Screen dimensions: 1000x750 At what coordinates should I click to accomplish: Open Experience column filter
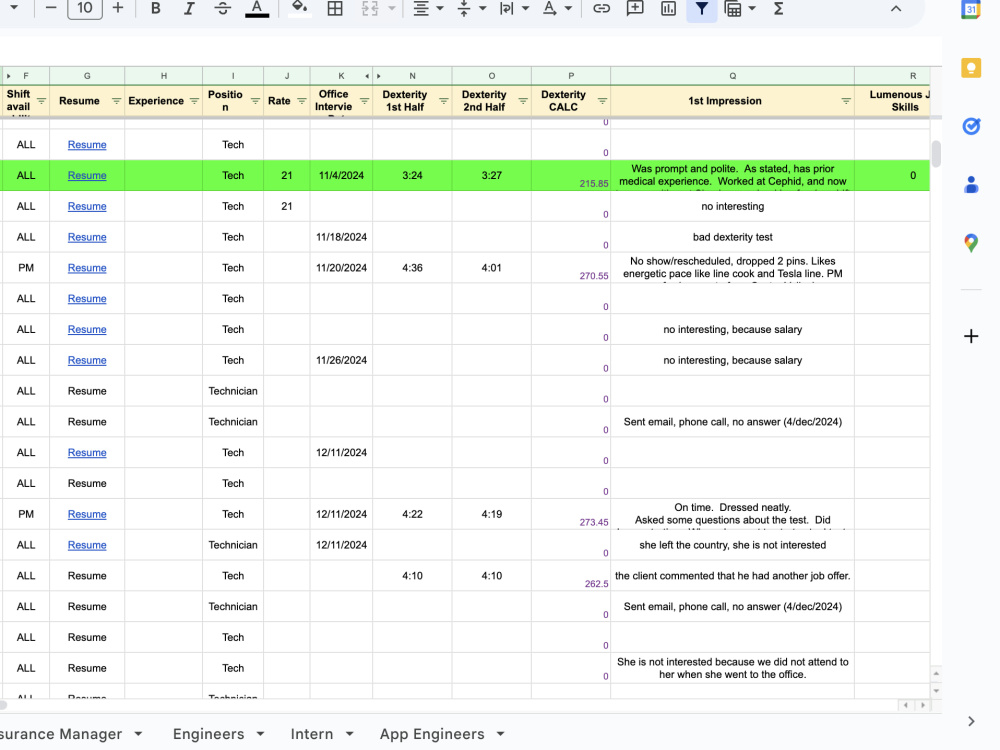[x=194, y=101]
